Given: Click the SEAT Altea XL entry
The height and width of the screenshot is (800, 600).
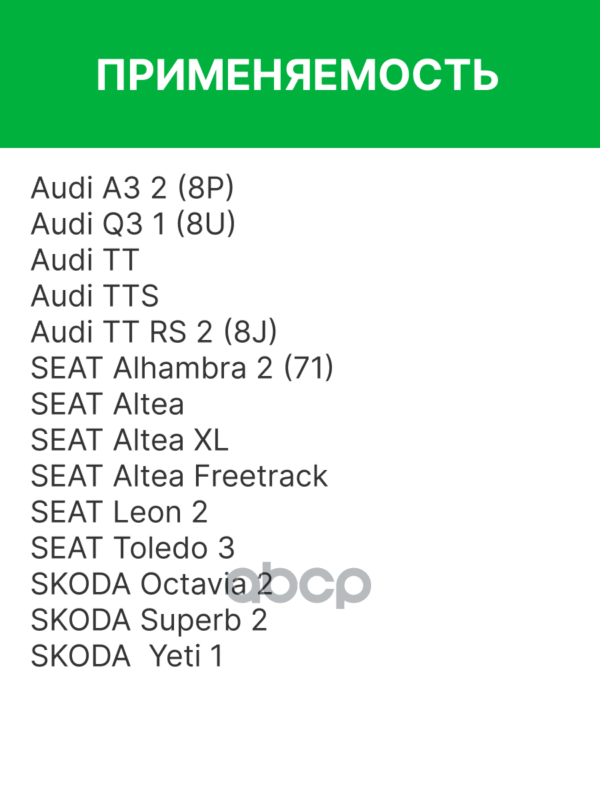Looking at the screenshot, I should point(130,440).
